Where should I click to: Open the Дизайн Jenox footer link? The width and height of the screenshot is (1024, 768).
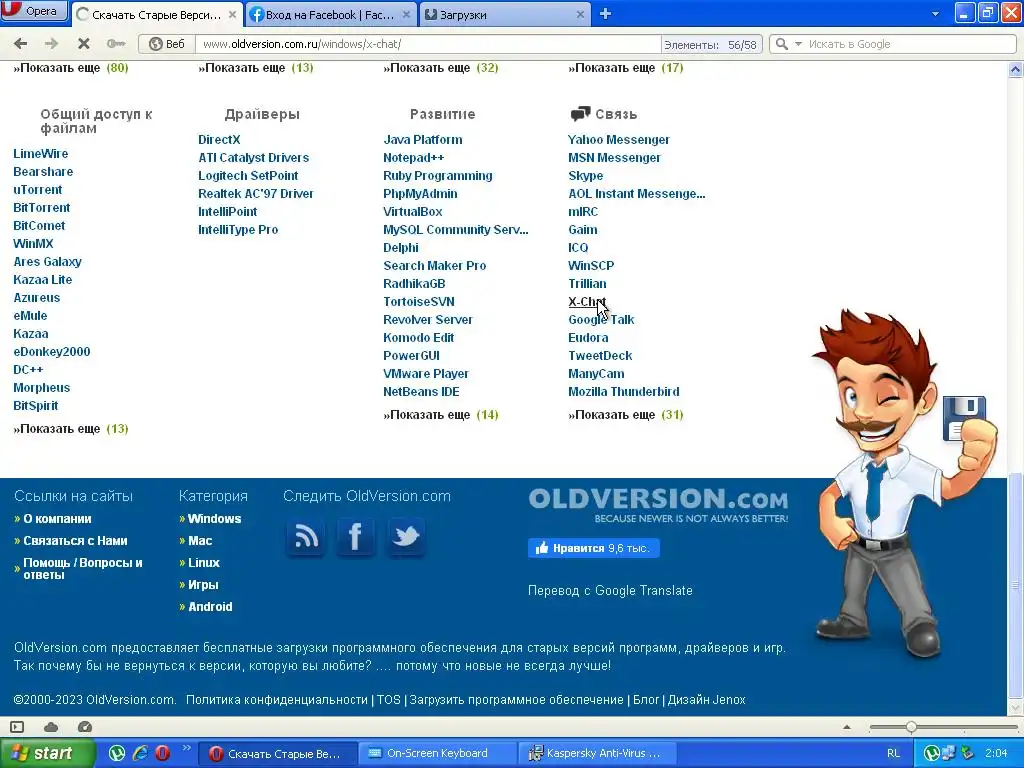(x=707, y=699)
